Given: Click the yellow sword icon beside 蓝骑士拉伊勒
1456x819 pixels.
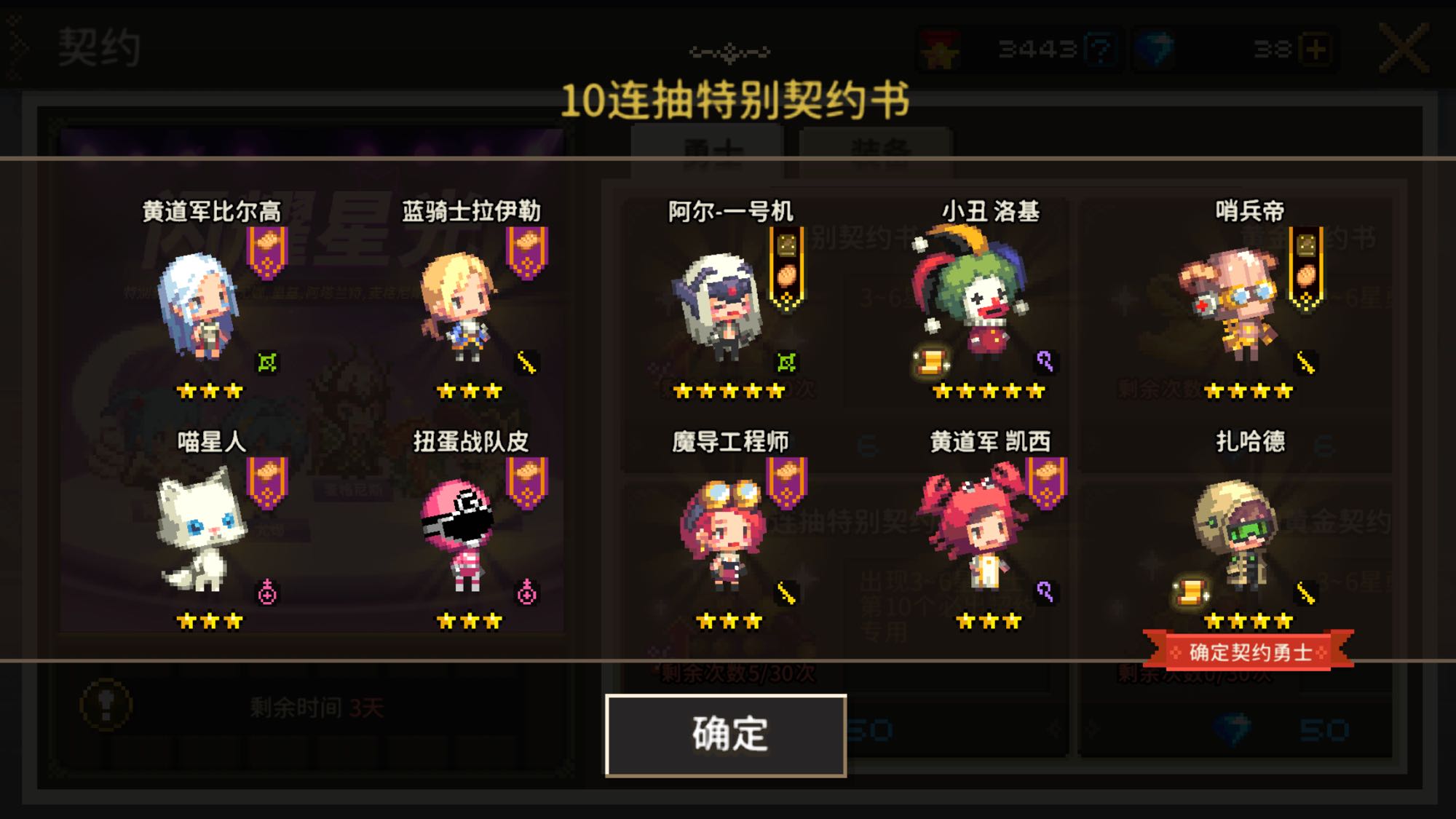Looking at the screenshot, I should (526, 362).
